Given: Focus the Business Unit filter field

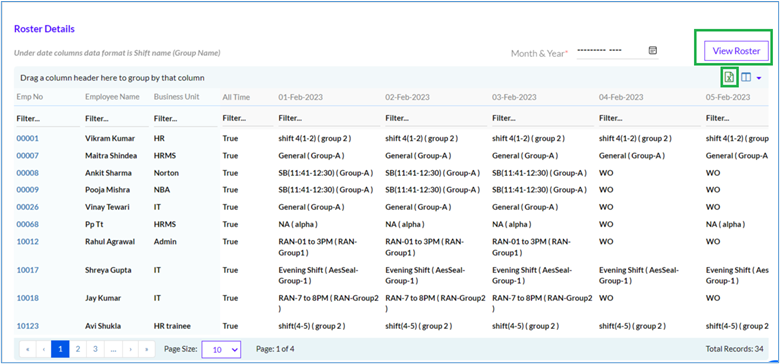Looking at the screenshot, I should pyautogui.click(x=185, y=119).
